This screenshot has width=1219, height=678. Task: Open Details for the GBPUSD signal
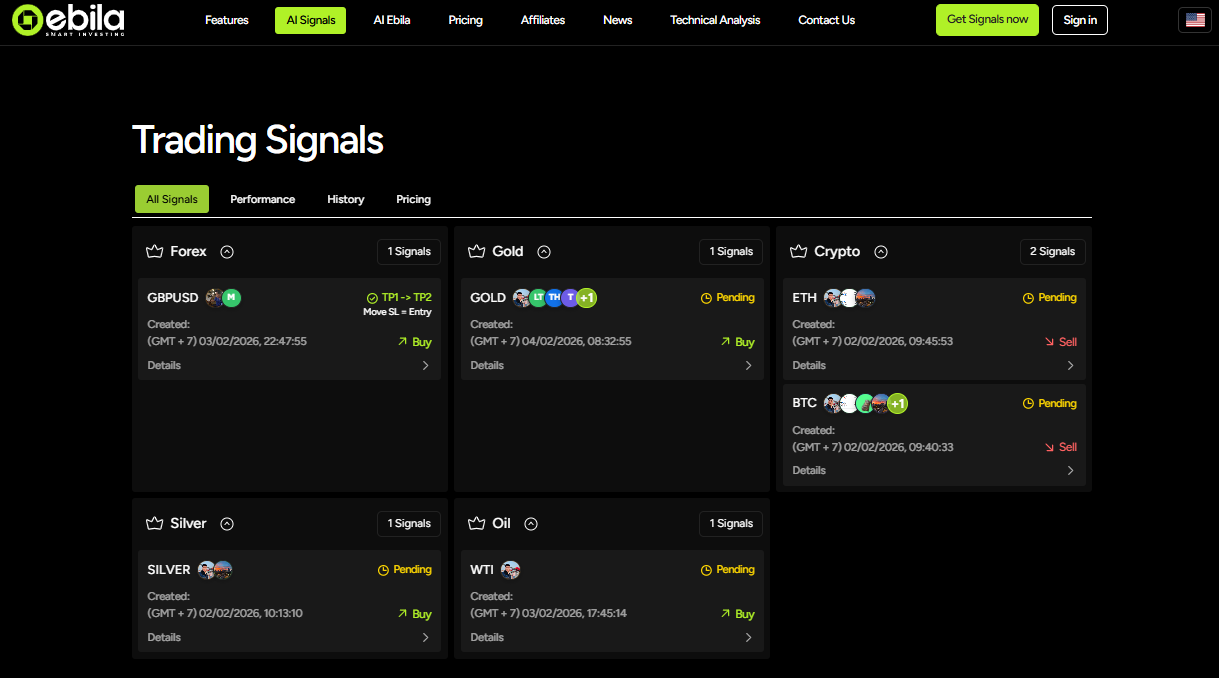(x=288, y=365)
